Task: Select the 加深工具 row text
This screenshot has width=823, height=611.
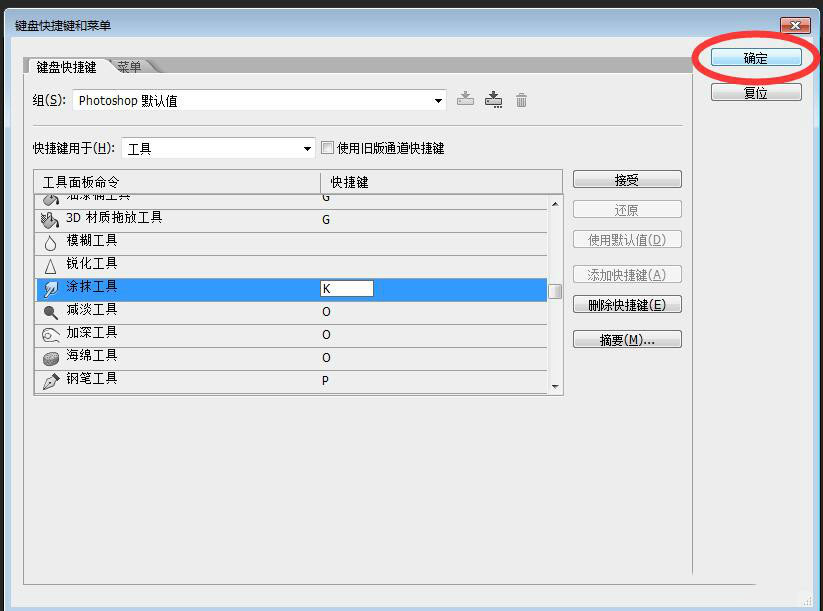Action: pyautogui.click(x=92, y=333)
